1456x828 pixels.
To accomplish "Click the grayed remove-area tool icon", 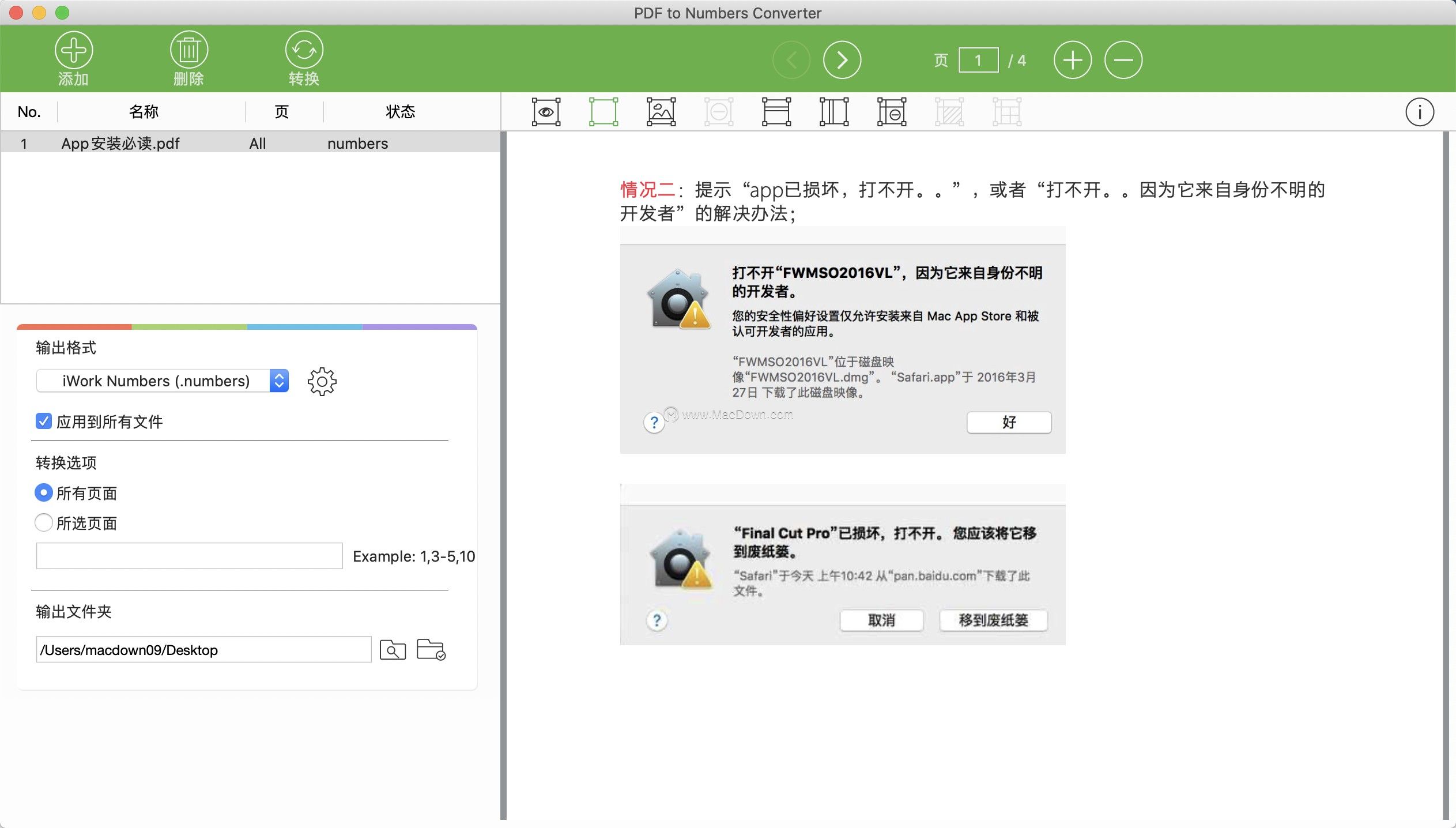I will point(719,112).
